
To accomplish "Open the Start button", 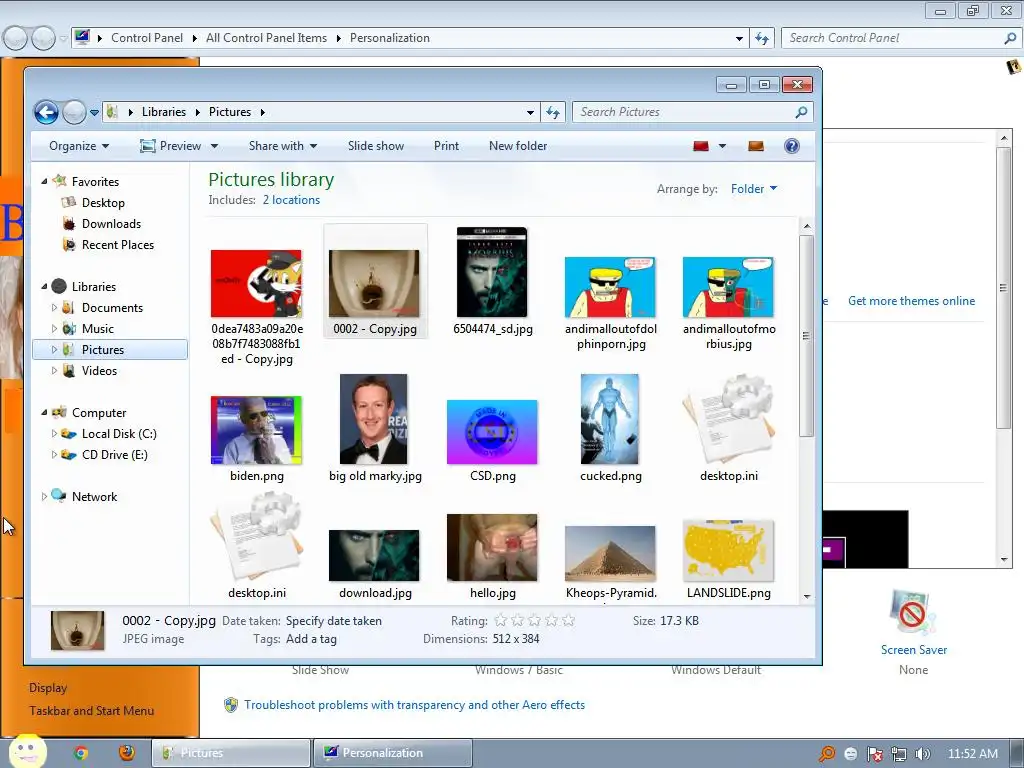I will pyautogui.click(x=27, y=751).
